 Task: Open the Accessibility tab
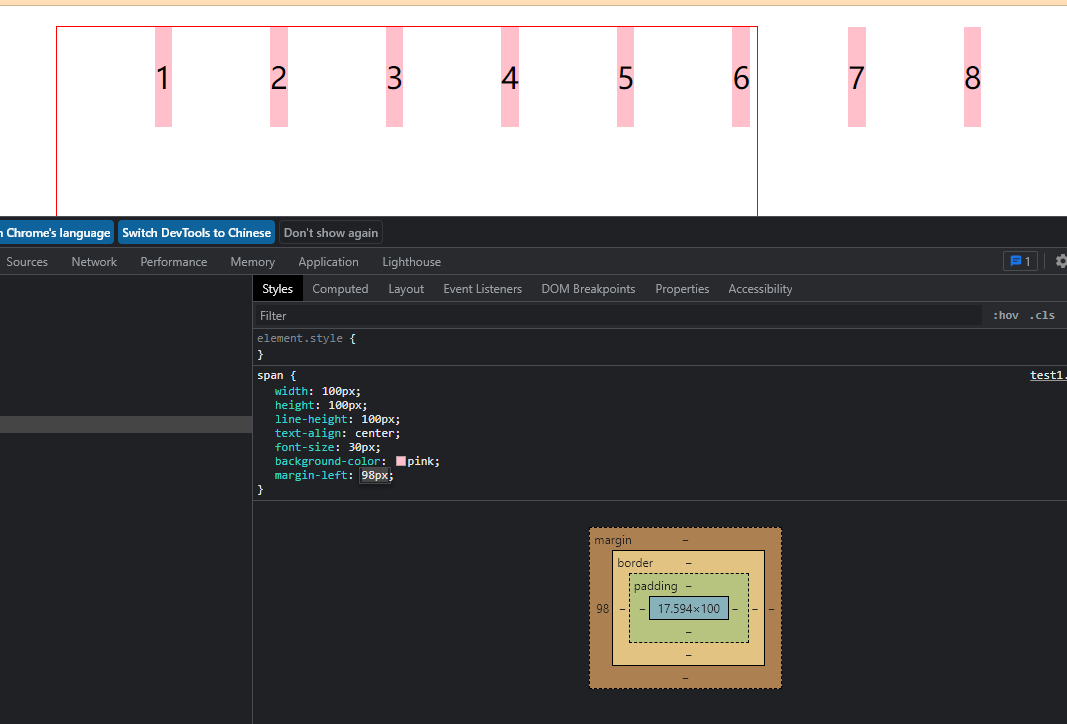[760, 289]
